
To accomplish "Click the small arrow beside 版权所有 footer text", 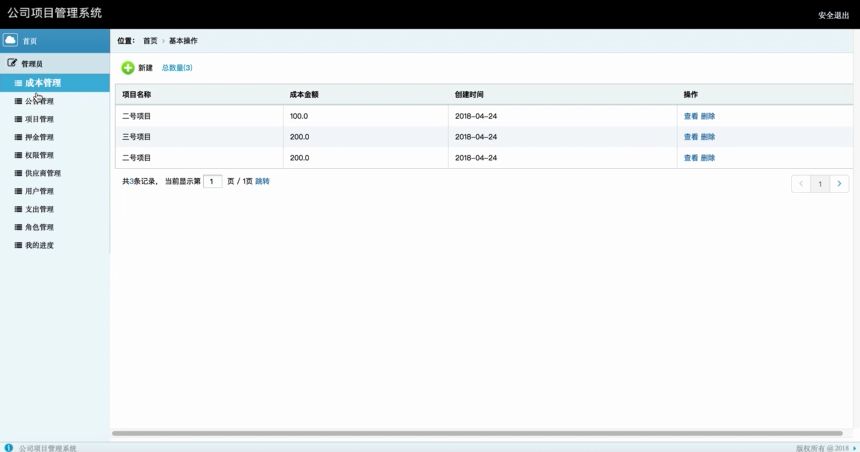I will tap(854, 448).
